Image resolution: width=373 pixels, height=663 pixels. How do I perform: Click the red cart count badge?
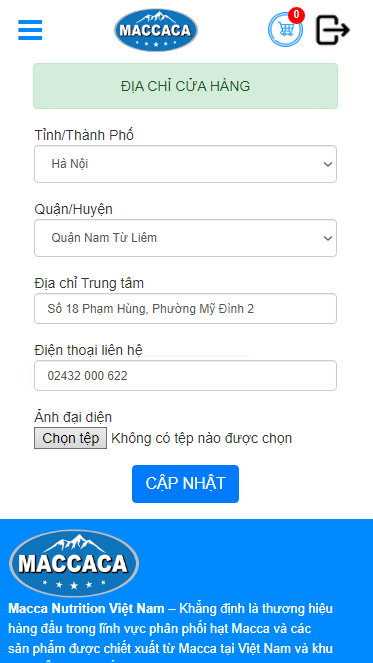click(x=296, y=15)
